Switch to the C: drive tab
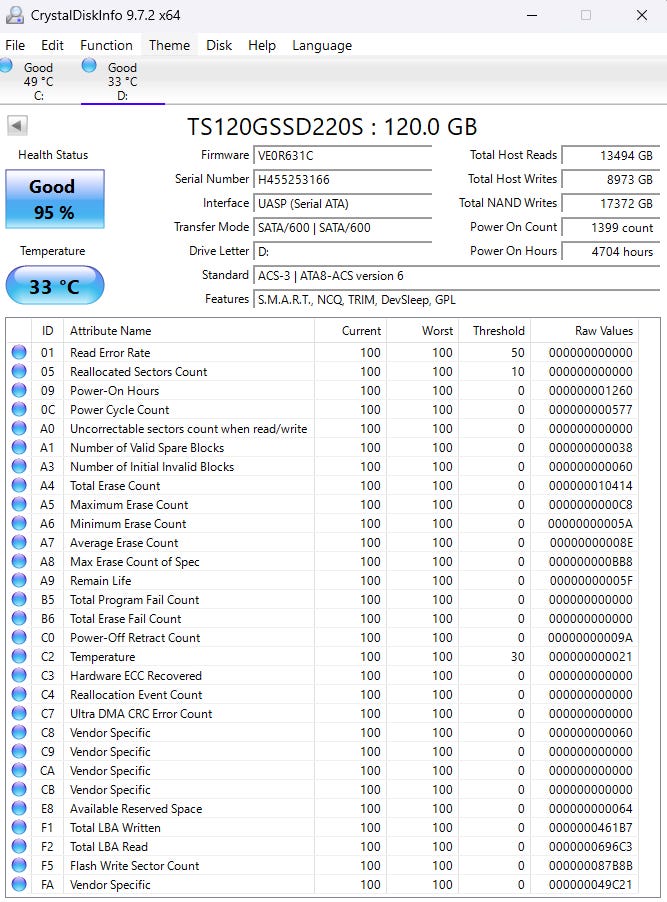This screenshot has height=902, width=667. tap(38, 81)
